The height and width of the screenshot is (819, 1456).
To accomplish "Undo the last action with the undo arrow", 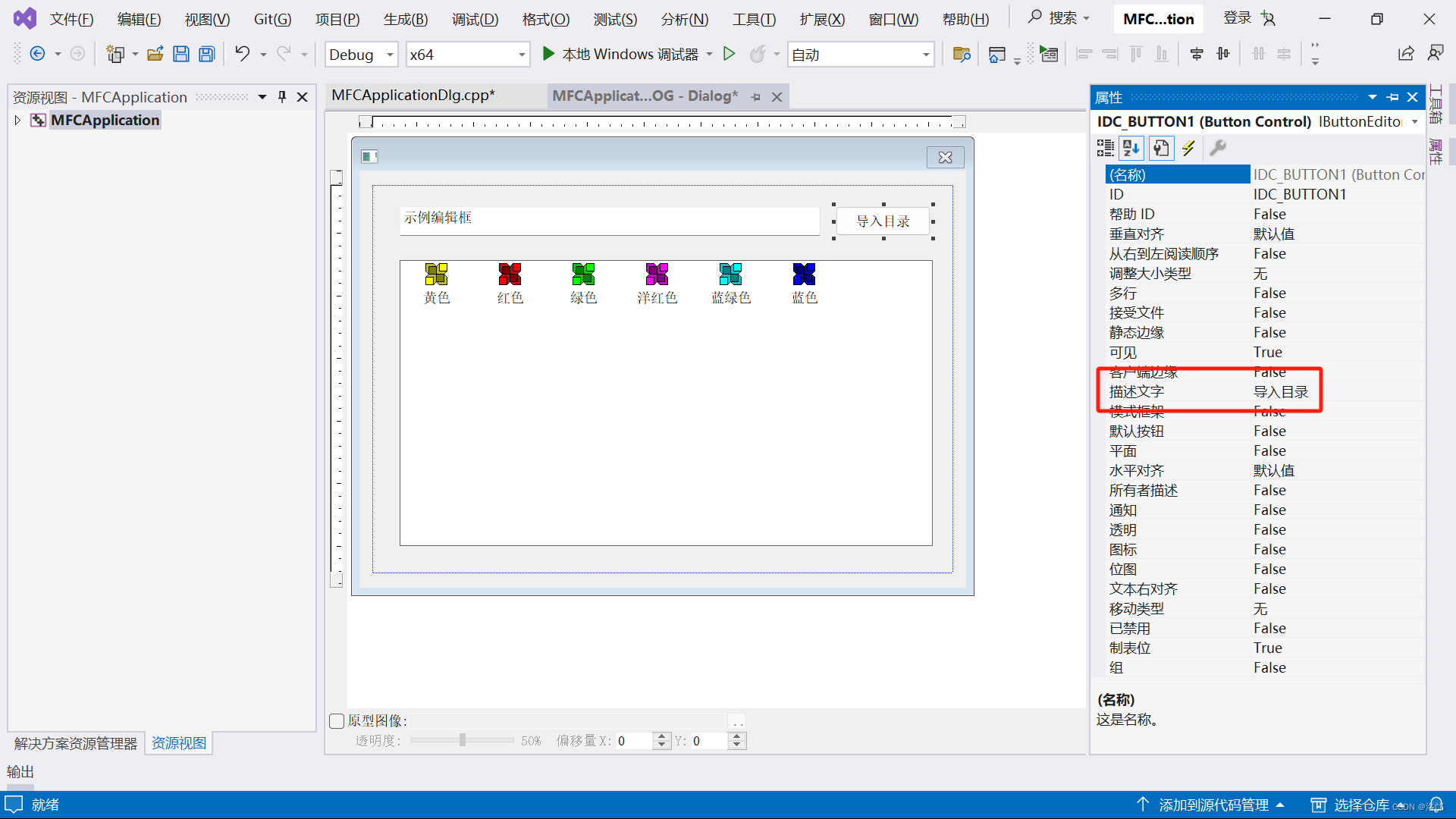I will coord(242,53).
